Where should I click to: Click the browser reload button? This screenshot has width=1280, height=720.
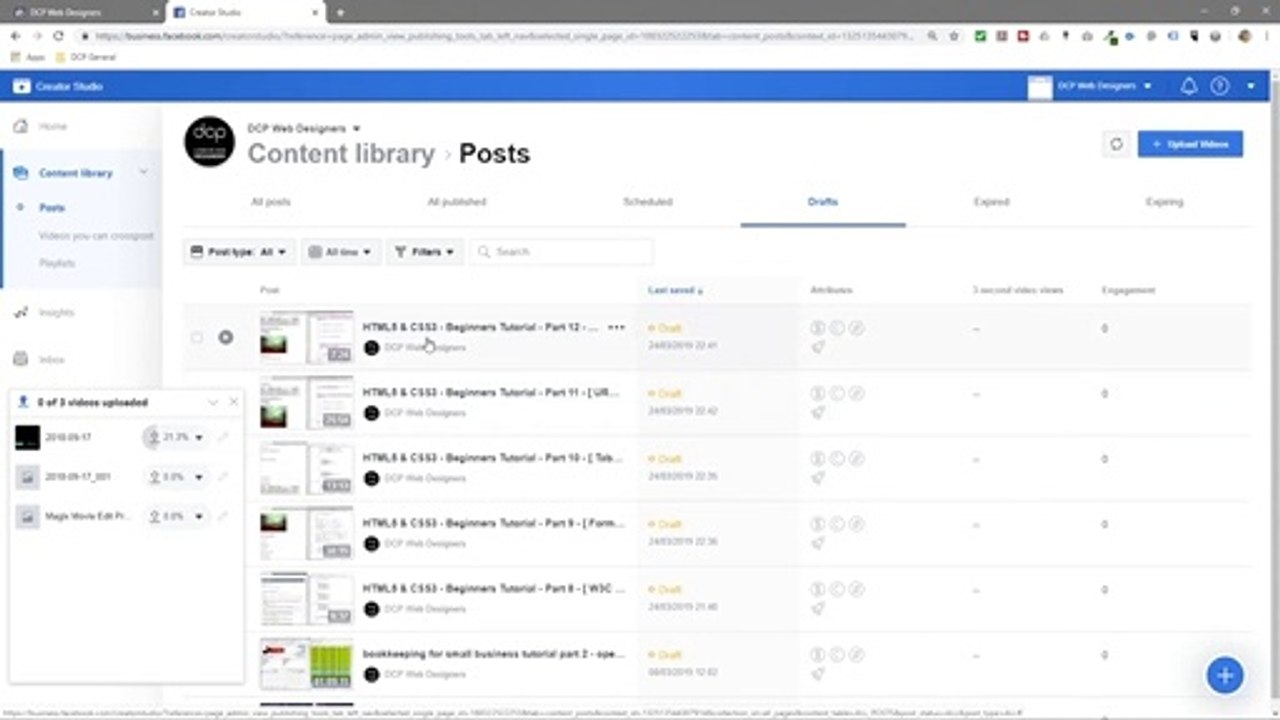coord(58,36)
